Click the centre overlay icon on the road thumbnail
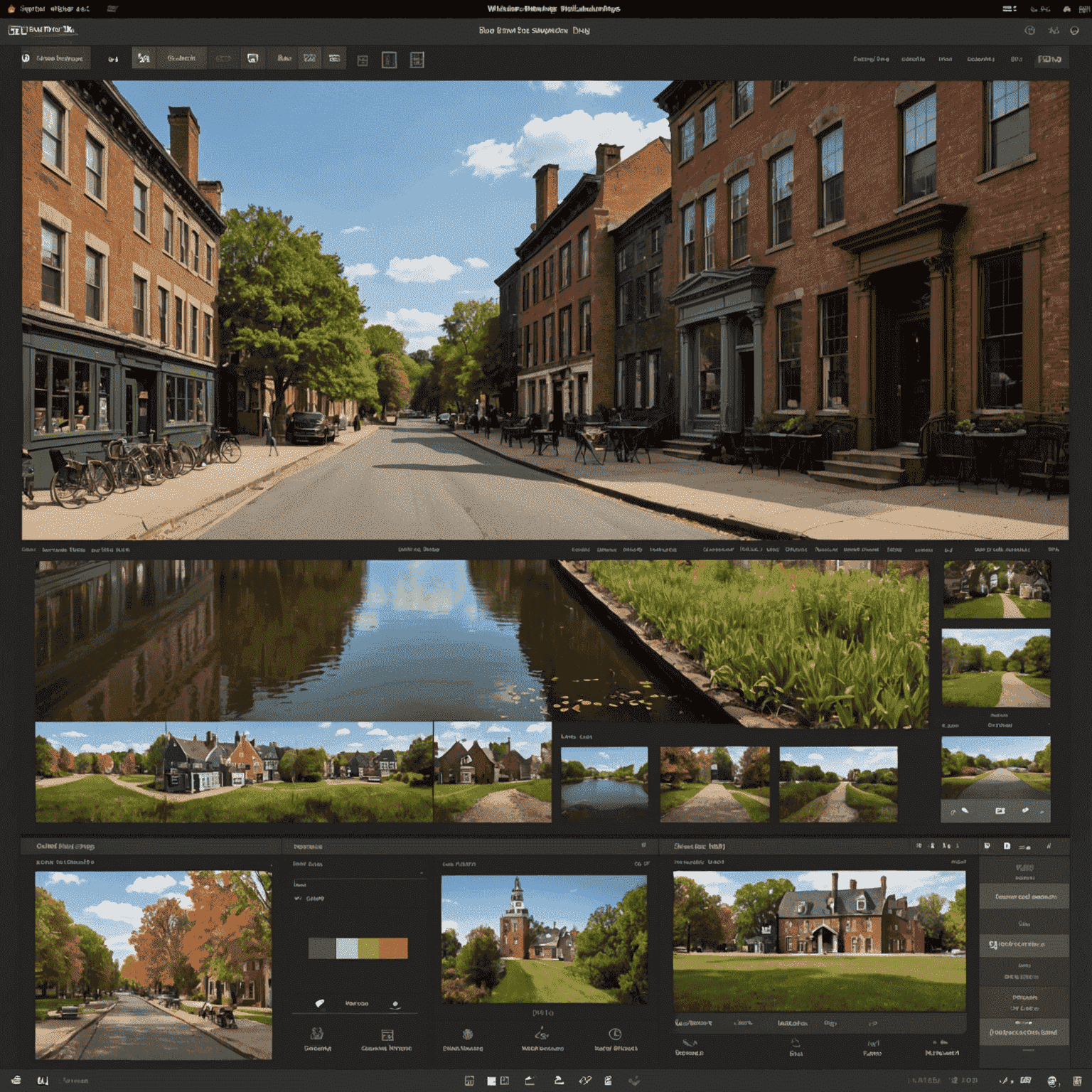This screenshot has height=1092, width=1092. click(1000, 810)
